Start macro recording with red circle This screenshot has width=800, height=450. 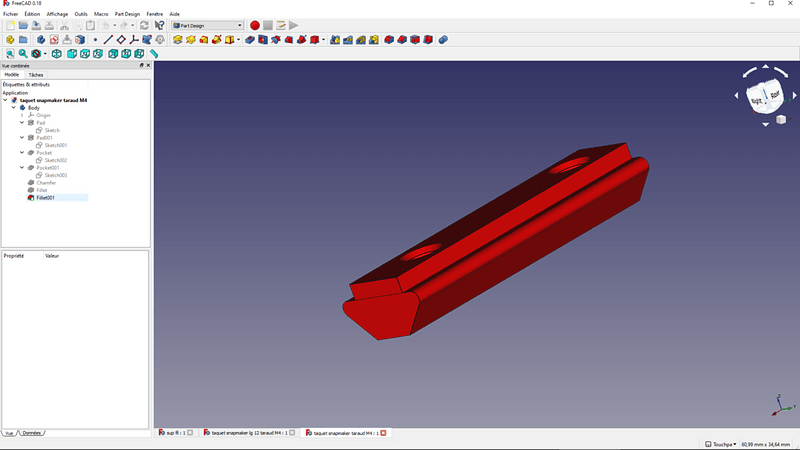(x=255, y=26)
